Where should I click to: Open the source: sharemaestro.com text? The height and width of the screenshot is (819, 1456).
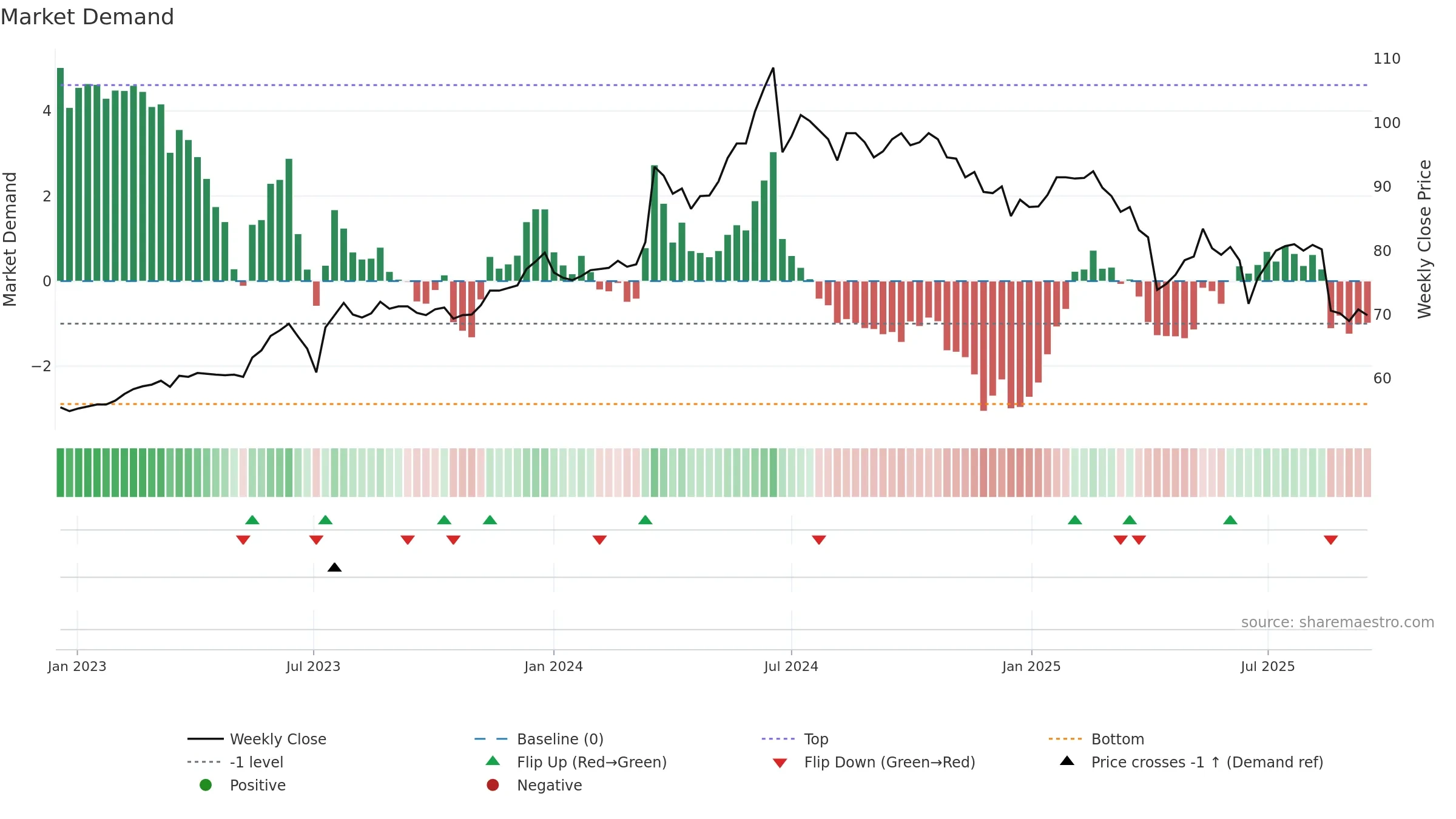tap(1337, 622)
